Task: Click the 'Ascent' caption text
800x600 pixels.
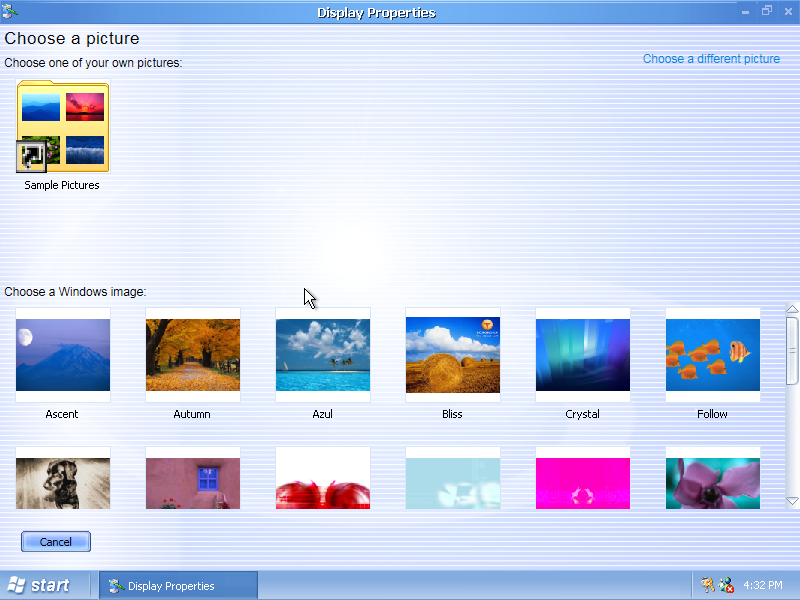Action: 62,414
